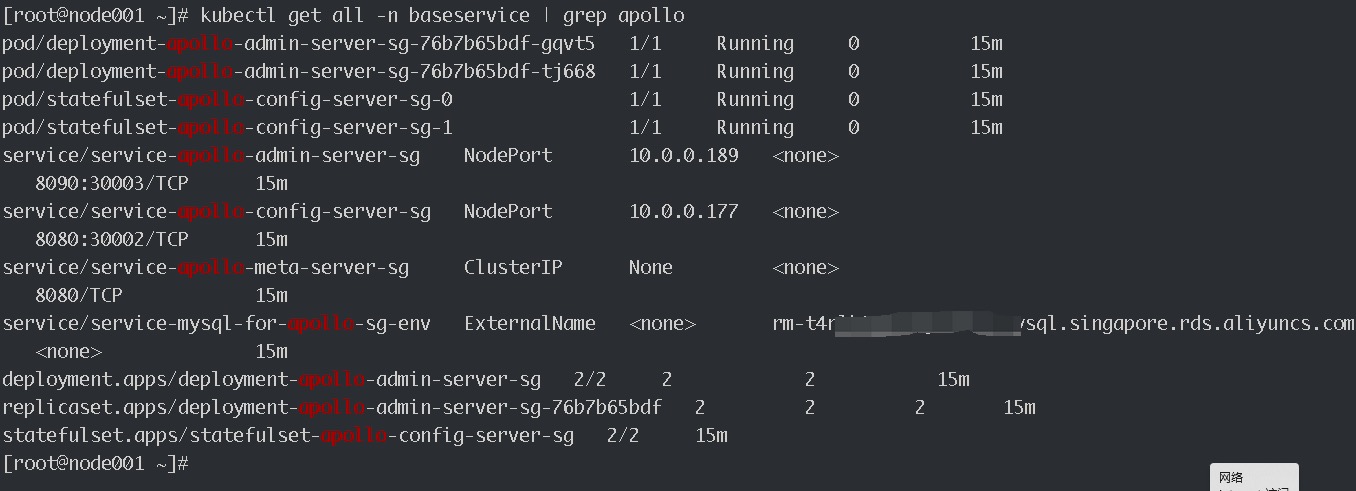Image resolution: width=1356 pixels, height=491 pixels.
Task: Click the IP address 10.0.0.189
Action: (684, 155)
